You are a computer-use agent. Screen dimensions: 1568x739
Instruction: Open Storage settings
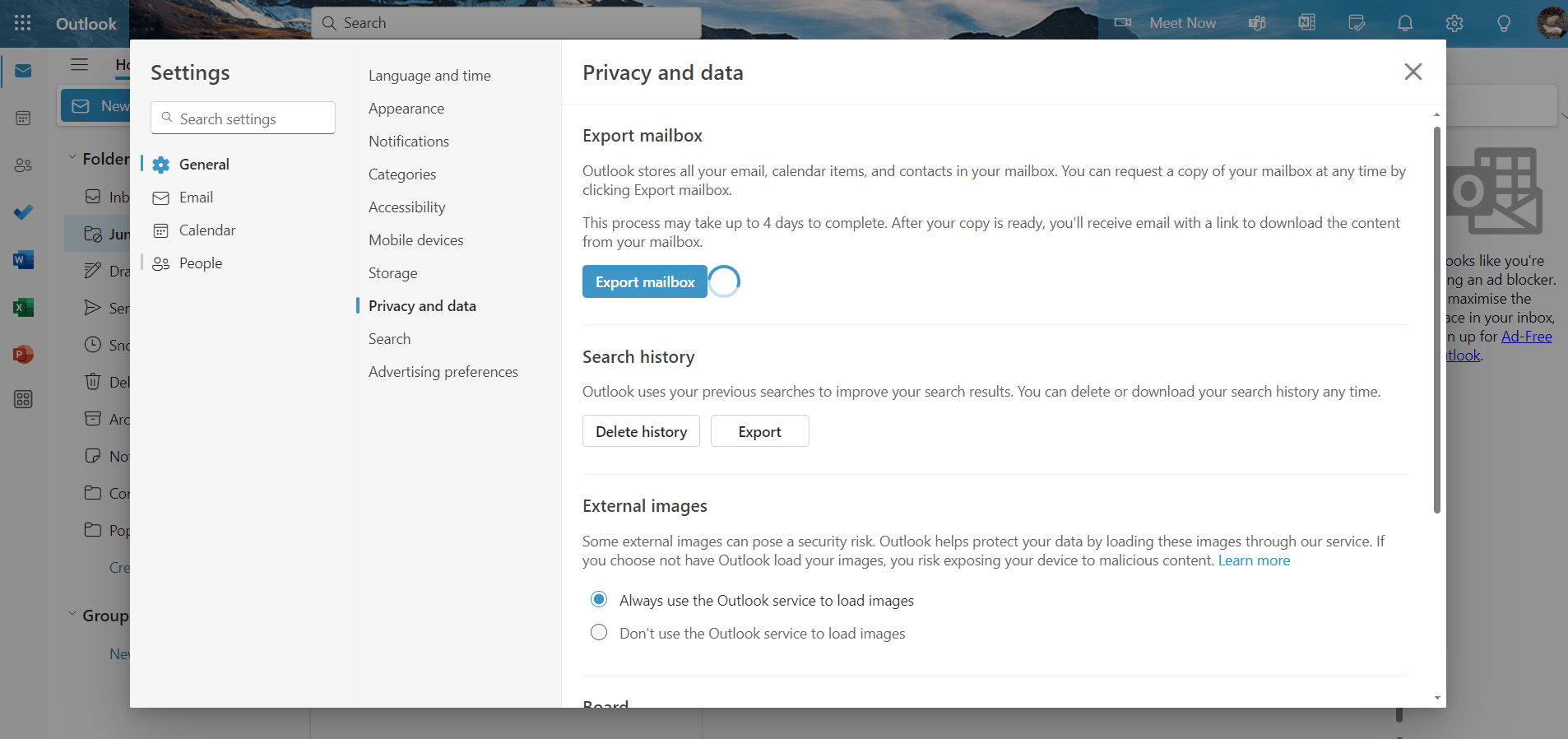(393, 273)
